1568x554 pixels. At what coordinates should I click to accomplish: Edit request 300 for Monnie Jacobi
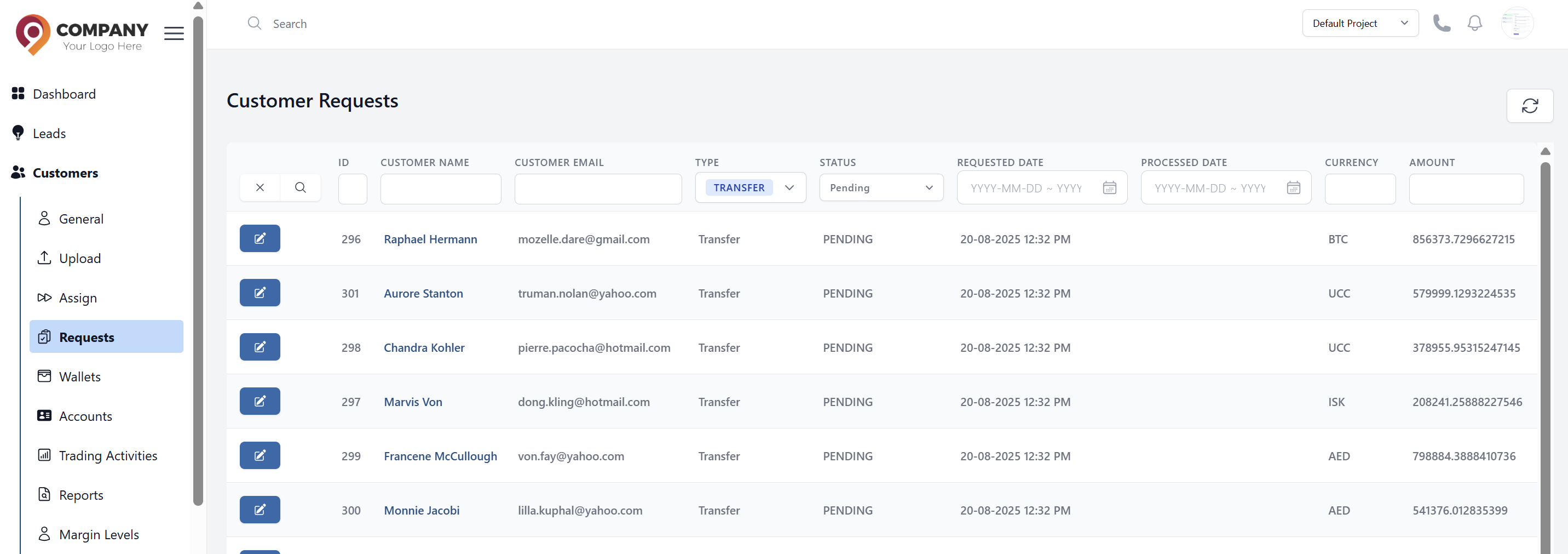[x=260, y=510]
